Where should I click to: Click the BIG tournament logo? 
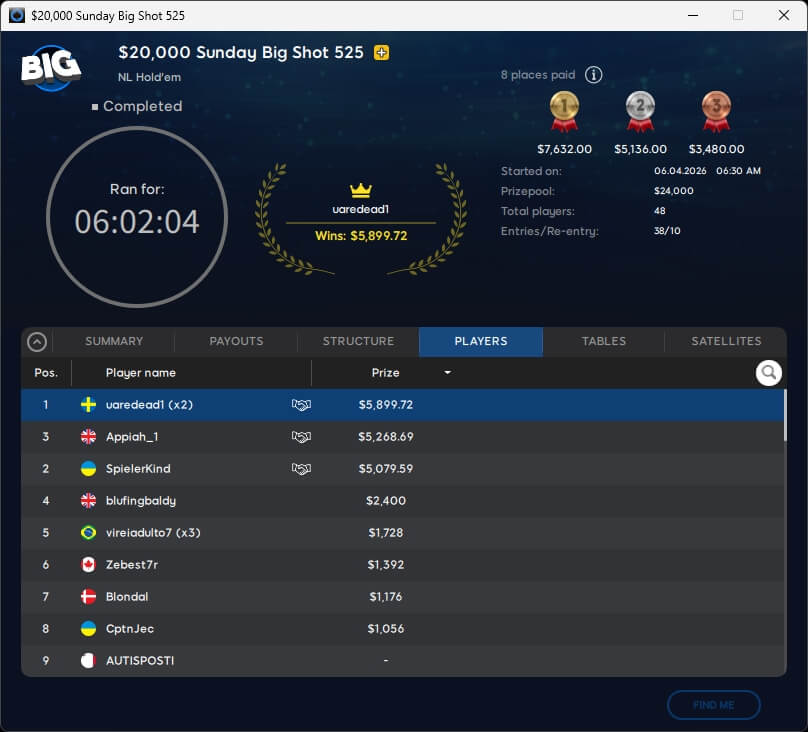point(50,67)
